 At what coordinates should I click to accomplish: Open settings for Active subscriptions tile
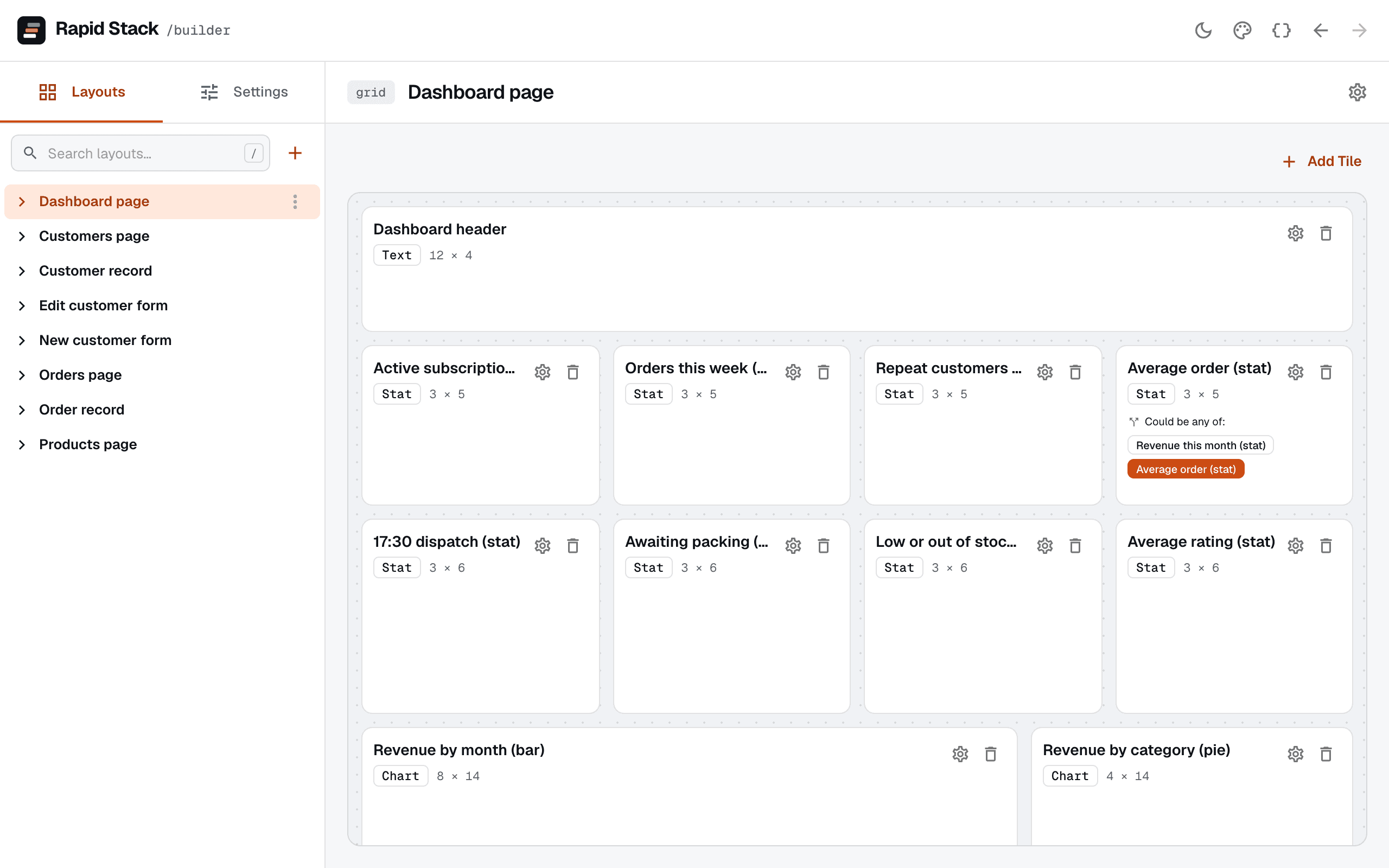tap(543, 373)
